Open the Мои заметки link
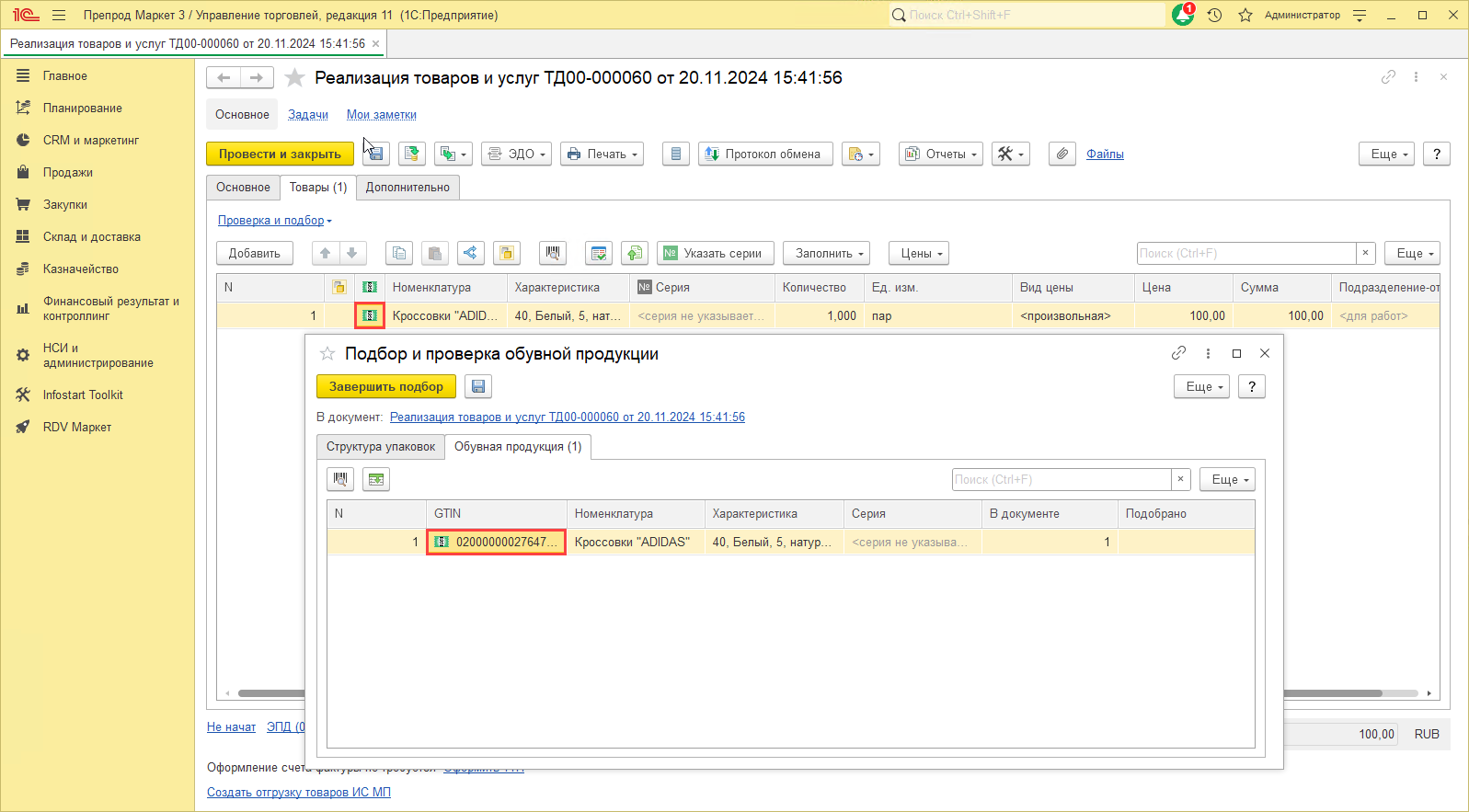This screenshot has height=812, width=1469. (x=382, y=115)
